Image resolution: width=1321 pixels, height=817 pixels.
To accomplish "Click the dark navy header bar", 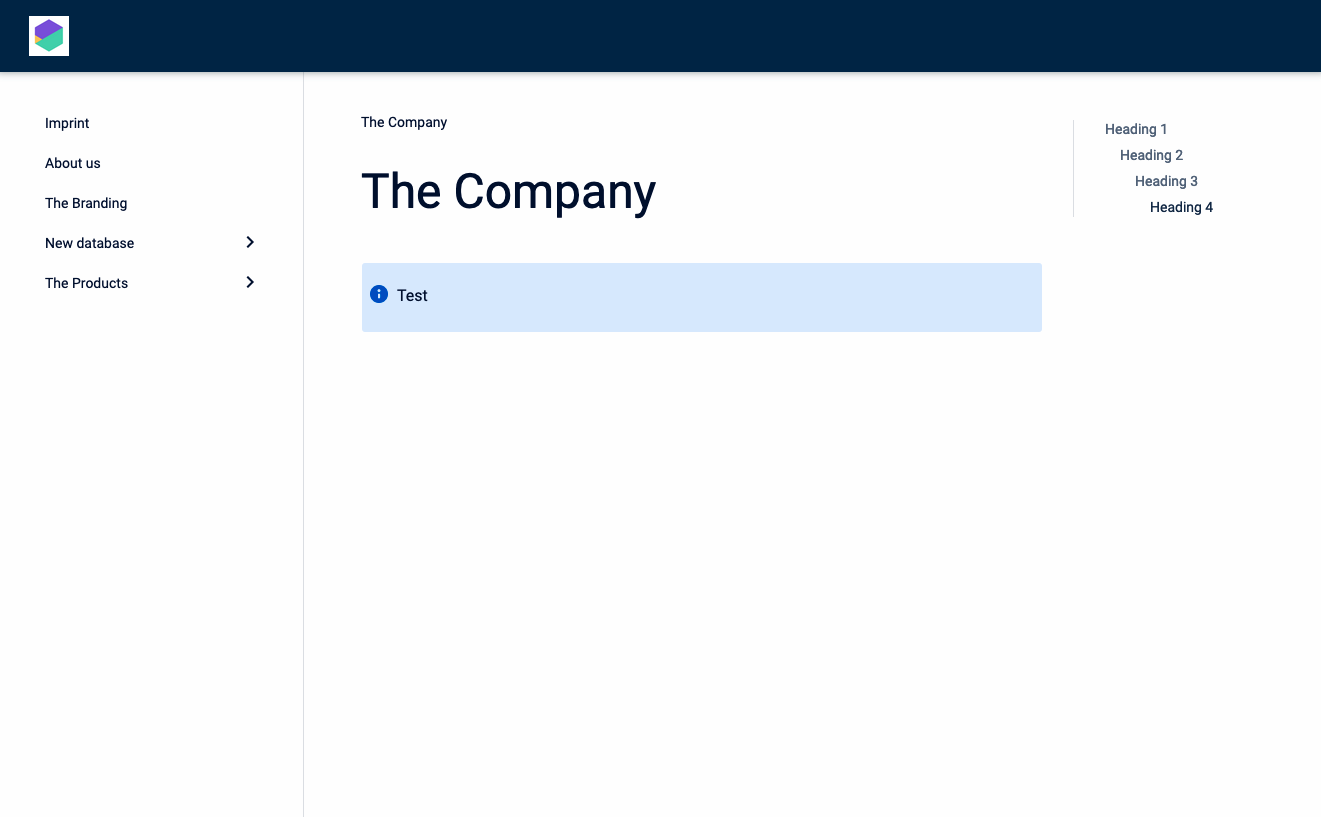I will [660, 36].
